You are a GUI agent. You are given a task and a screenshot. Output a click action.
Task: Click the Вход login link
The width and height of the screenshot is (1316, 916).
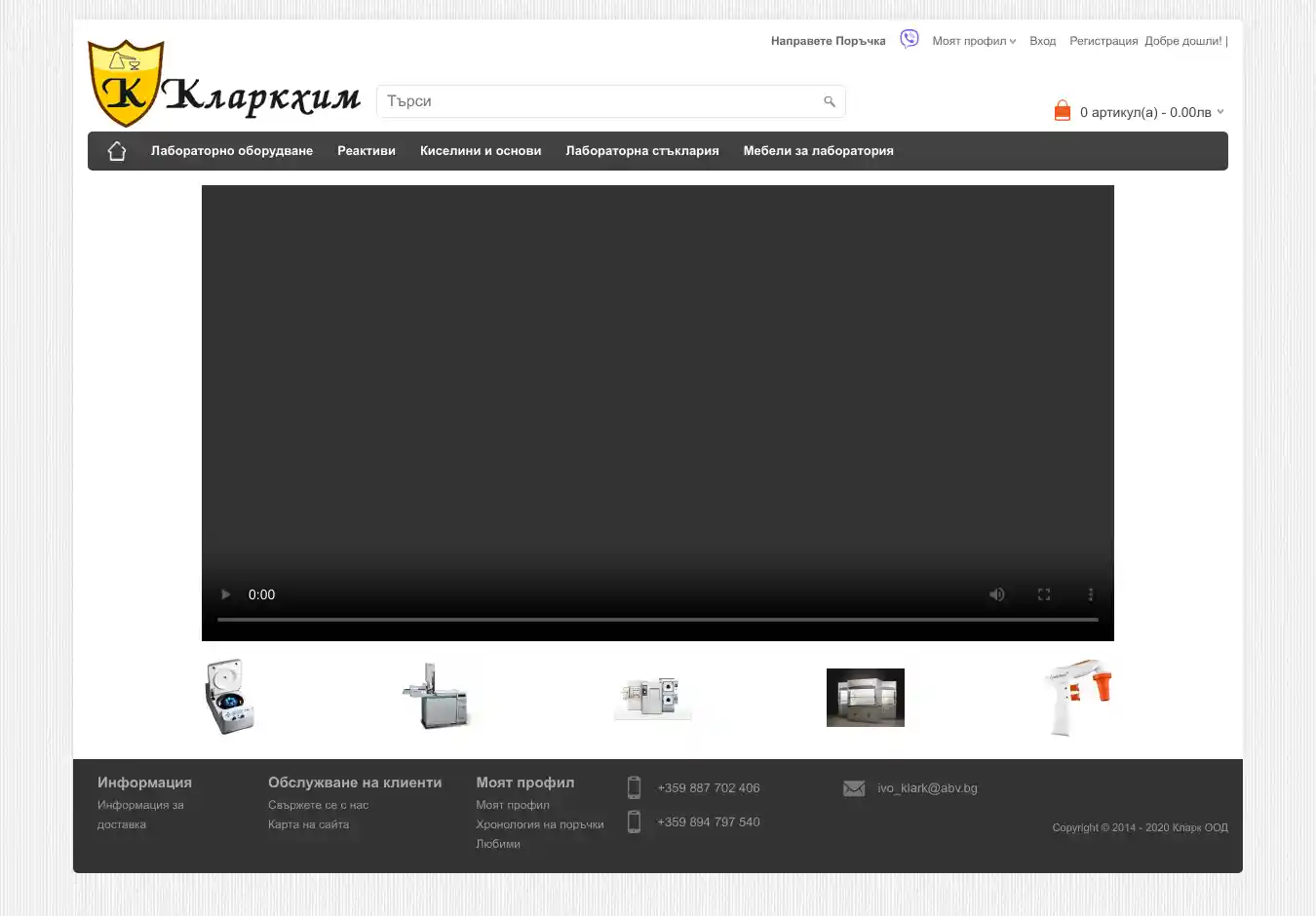click(1042, 41)
